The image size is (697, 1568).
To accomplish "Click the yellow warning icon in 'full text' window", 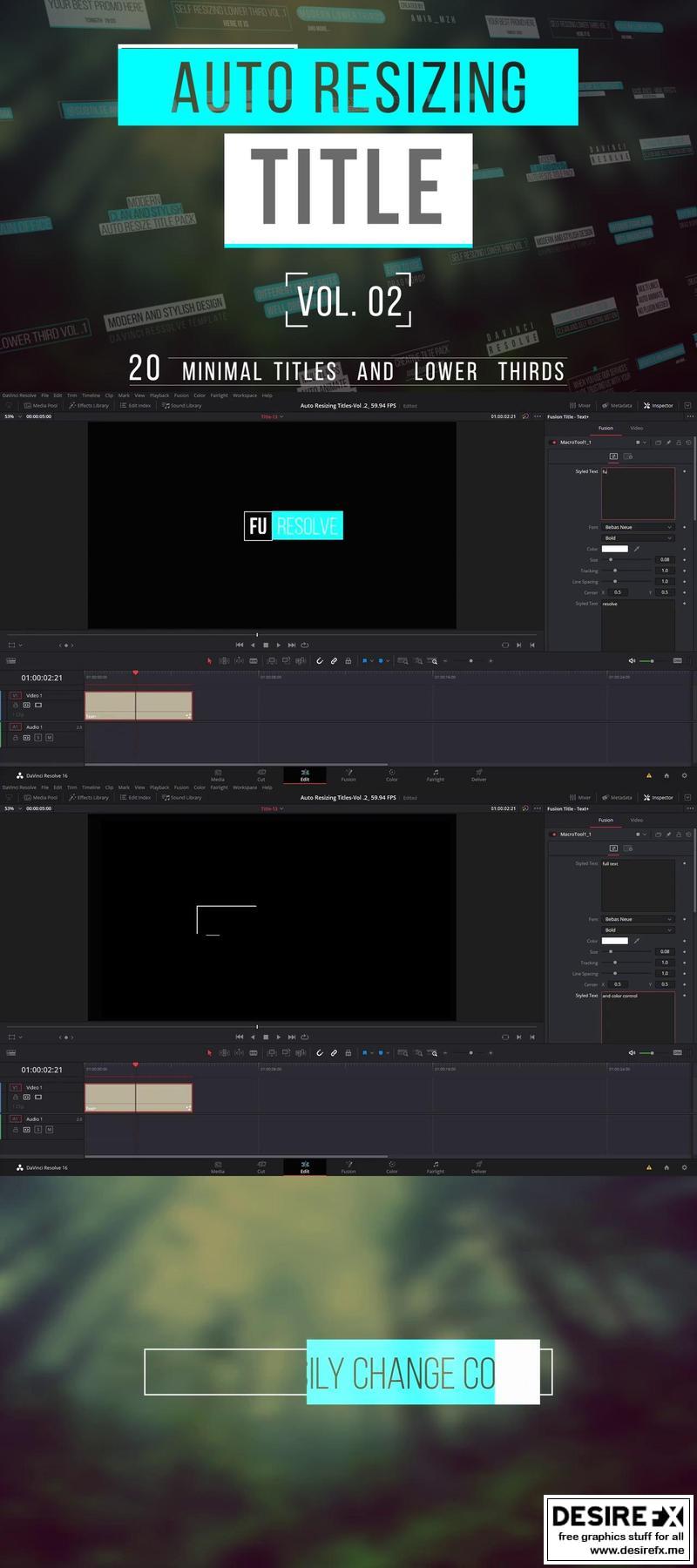I will coord(648,1167).
